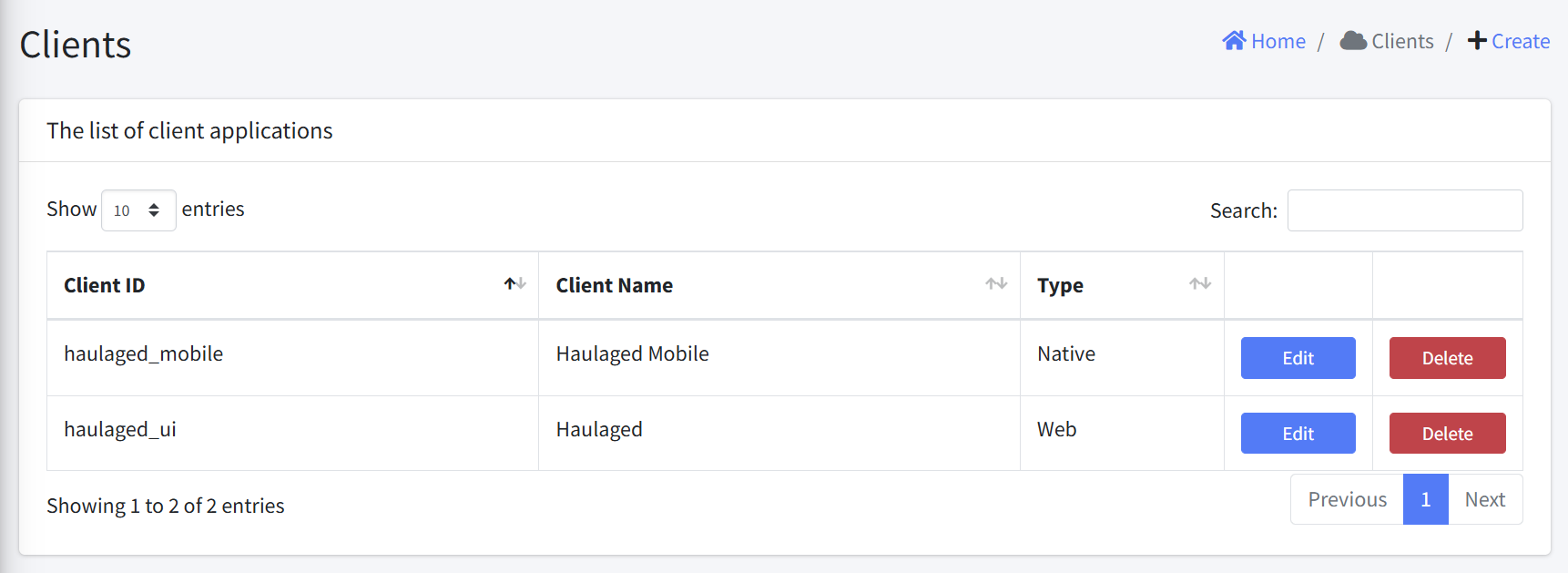Click the plus icon beside Create
This screenshot has width=1568, height=573.
click(x=1477, y=41)
